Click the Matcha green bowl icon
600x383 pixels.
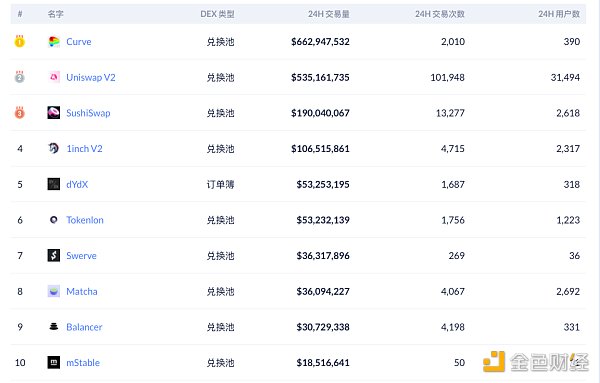point(54,291)
